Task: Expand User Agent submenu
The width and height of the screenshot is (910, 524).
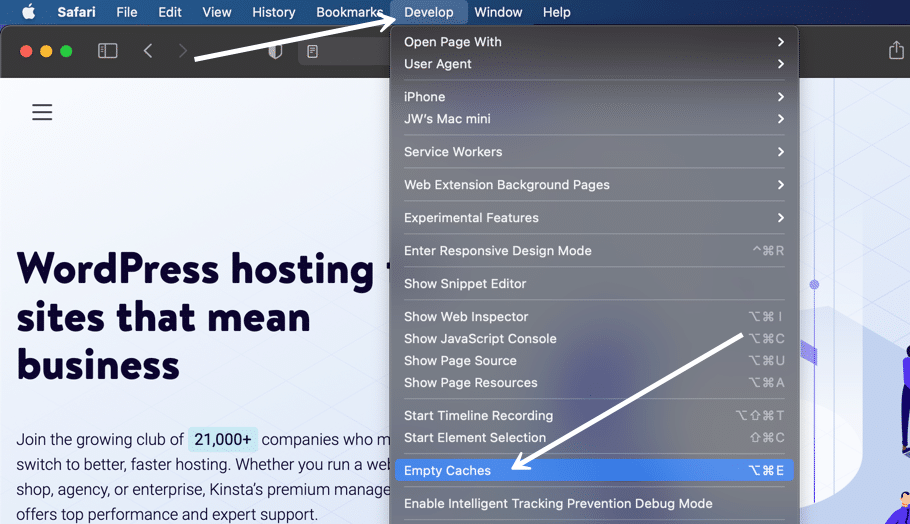Action: point(594,64)
